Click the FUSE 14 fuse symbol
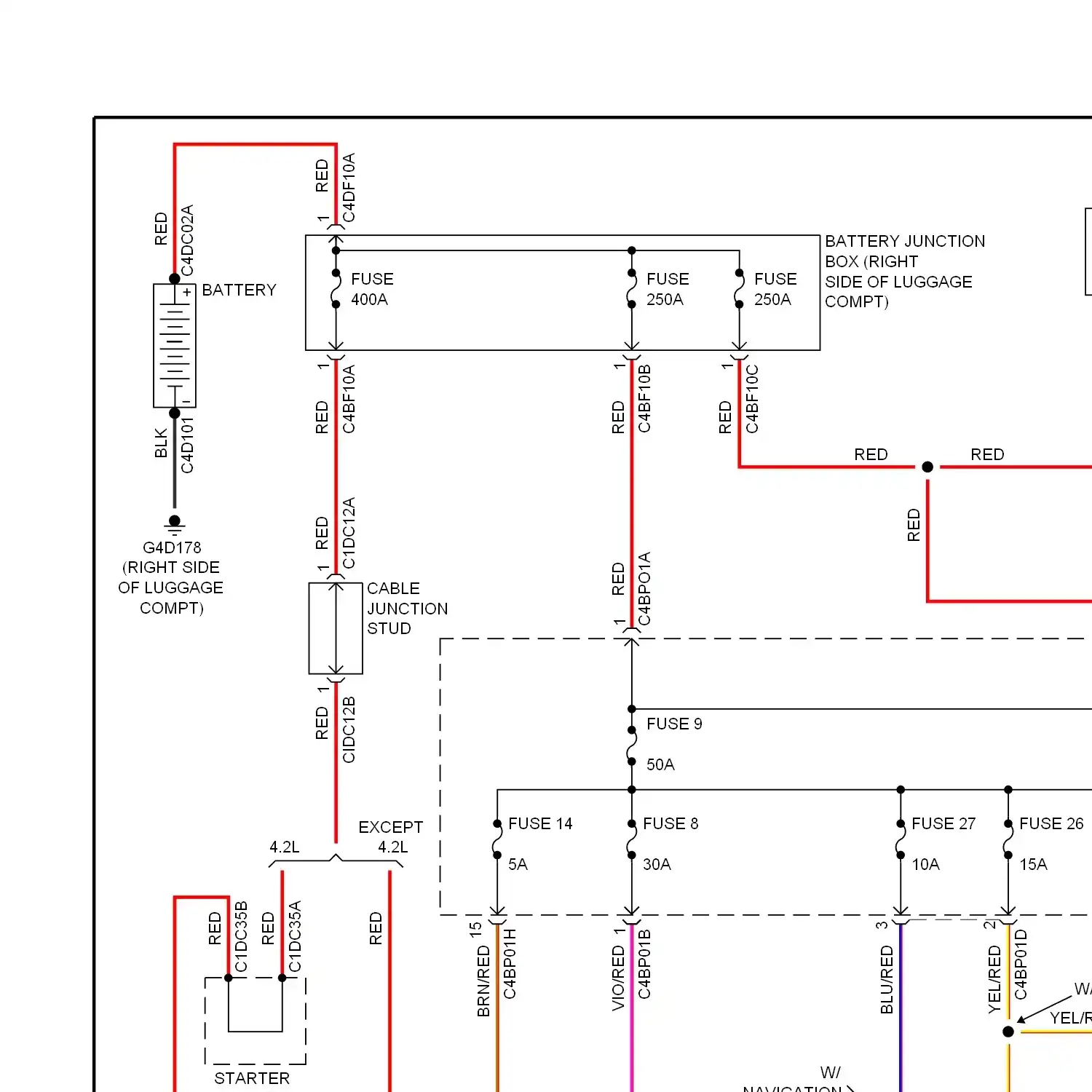Screen dimensions: 1092x1092 click(497, 839)
